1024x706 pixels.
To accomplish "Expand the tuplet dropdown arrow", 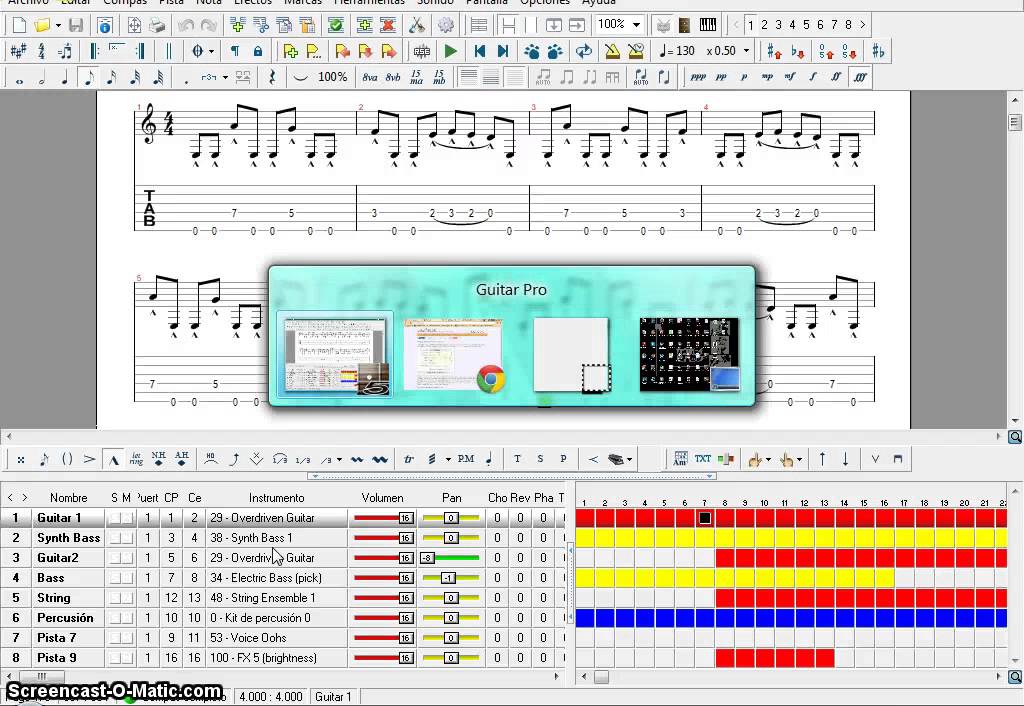I will pos(225,78).
